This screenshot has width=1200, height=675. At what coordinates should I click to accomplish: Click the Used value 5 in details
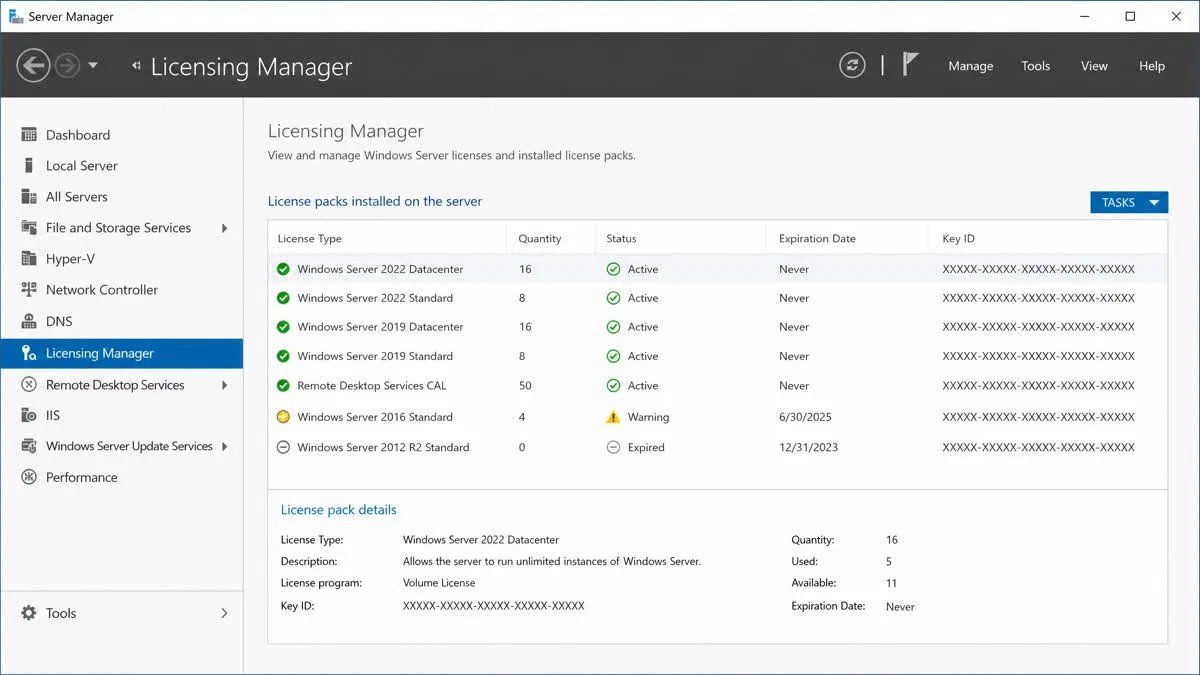click(x=888, y=562)
